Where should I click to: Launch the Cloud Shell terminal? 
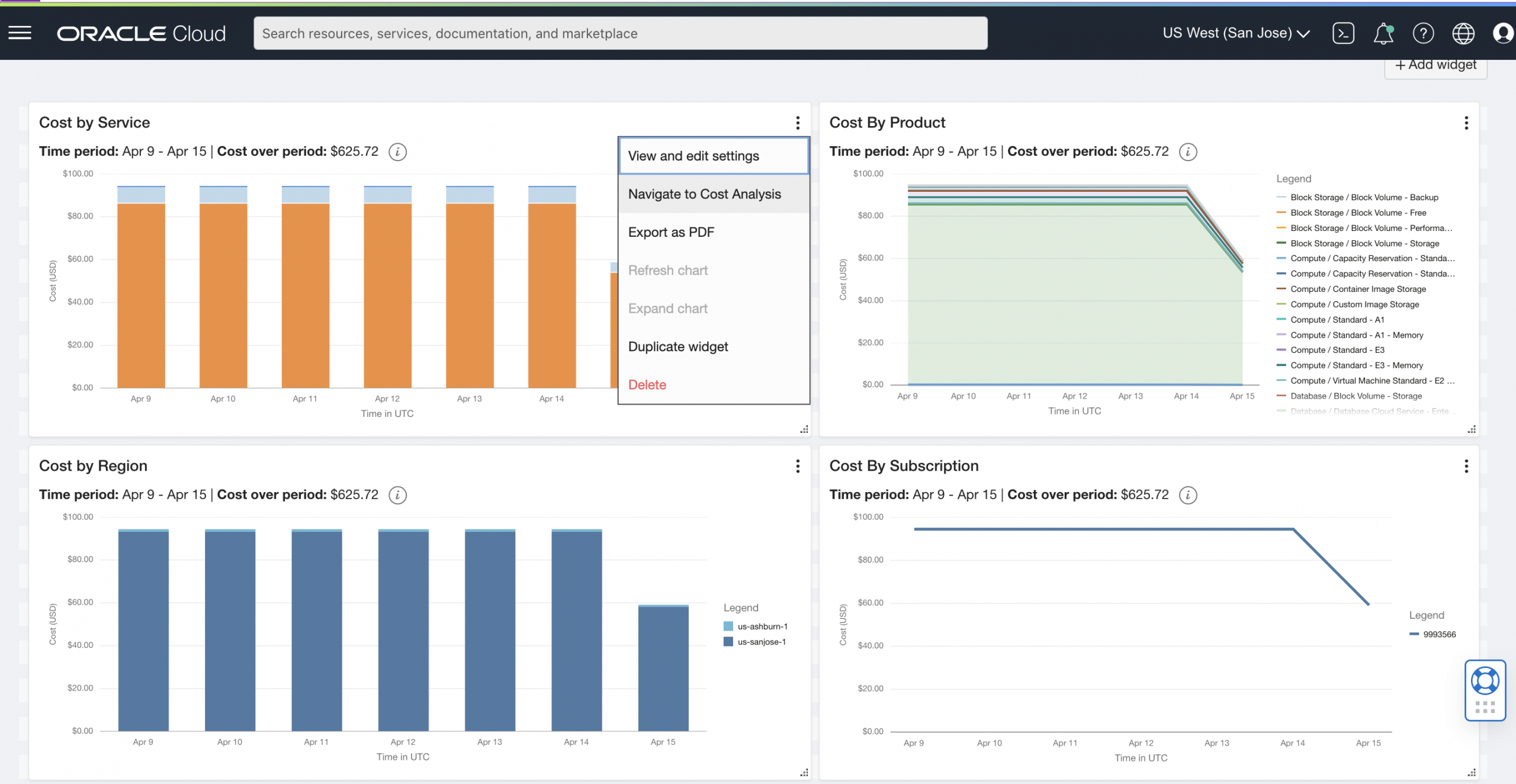point(1343,33)
